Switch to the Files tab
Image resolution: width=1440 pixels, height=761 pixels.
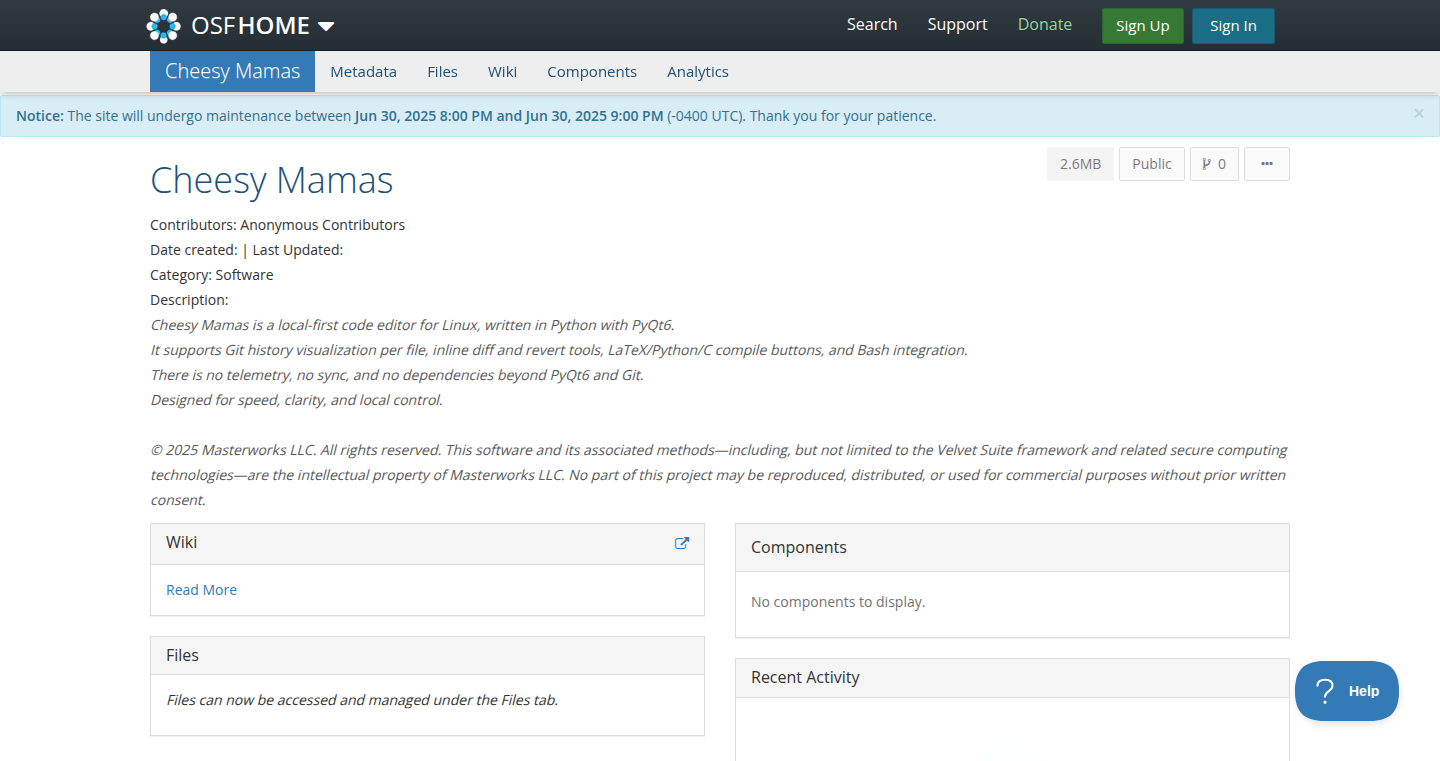click(442, 72)
